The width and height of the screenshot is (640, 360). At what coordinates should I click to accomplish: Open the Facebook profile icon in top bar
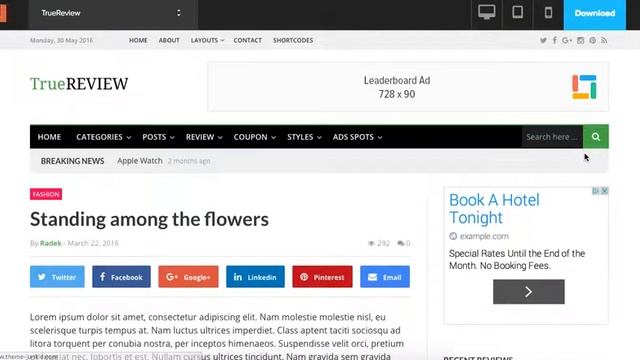555,40
